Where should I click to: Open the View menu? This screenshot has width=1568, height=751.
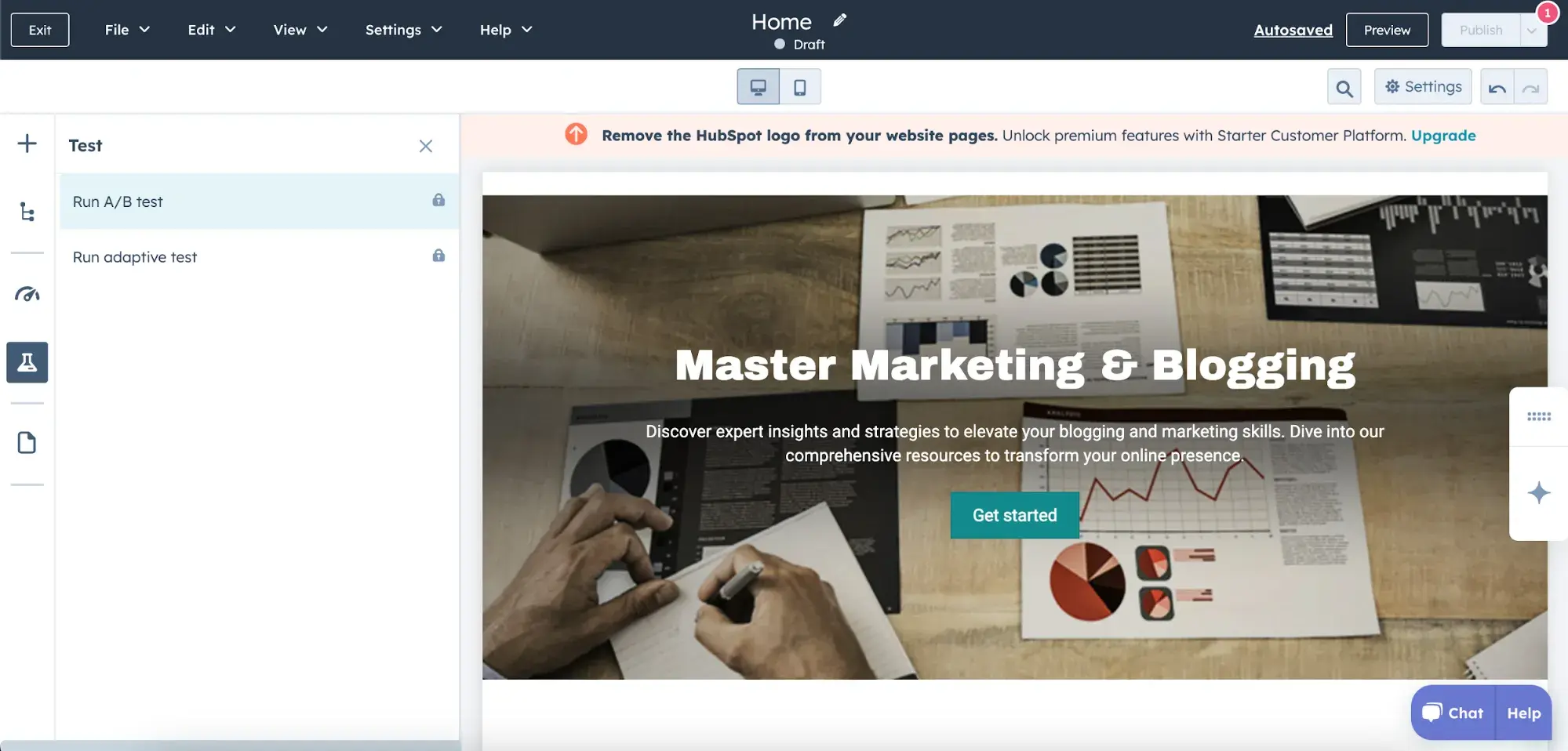tap(300, 30)
